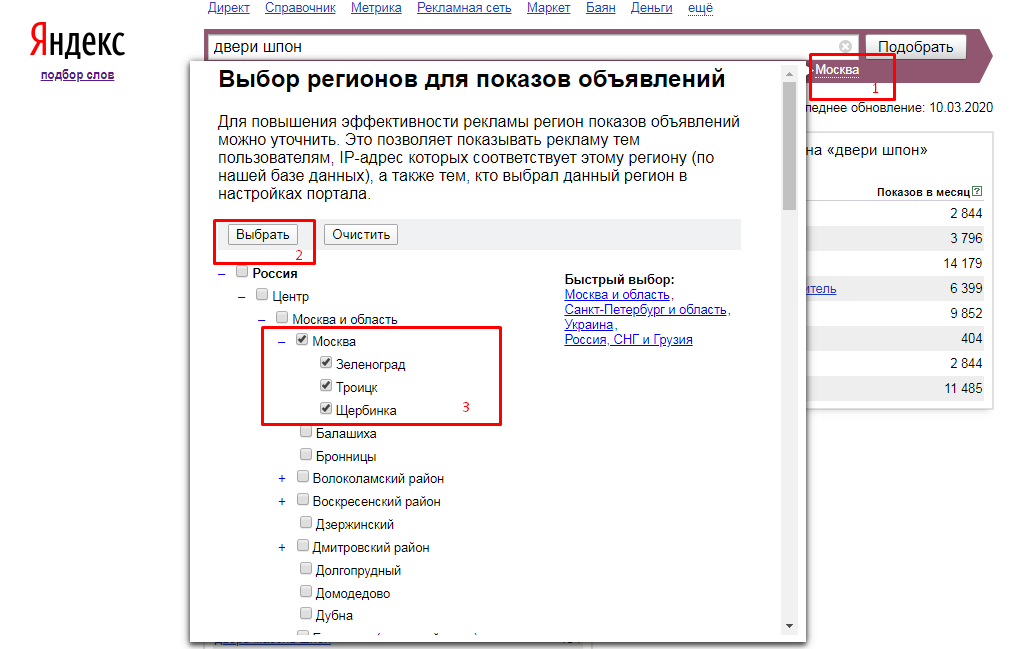Open the Москва region selector link
This screenshot has height=649, width=1036.
[836, 69]
